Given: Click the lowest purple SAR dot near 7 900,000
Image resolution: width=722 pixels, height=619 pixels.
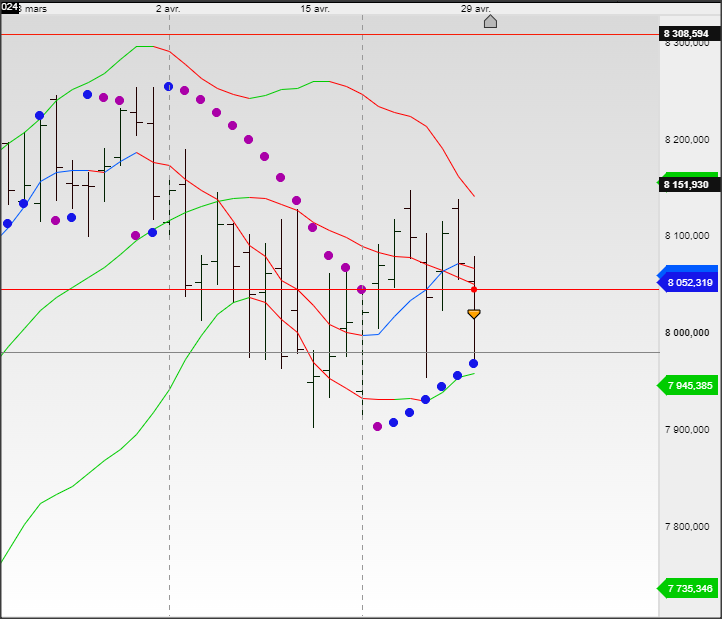Looking at the screenshot, I should [378, 426].
